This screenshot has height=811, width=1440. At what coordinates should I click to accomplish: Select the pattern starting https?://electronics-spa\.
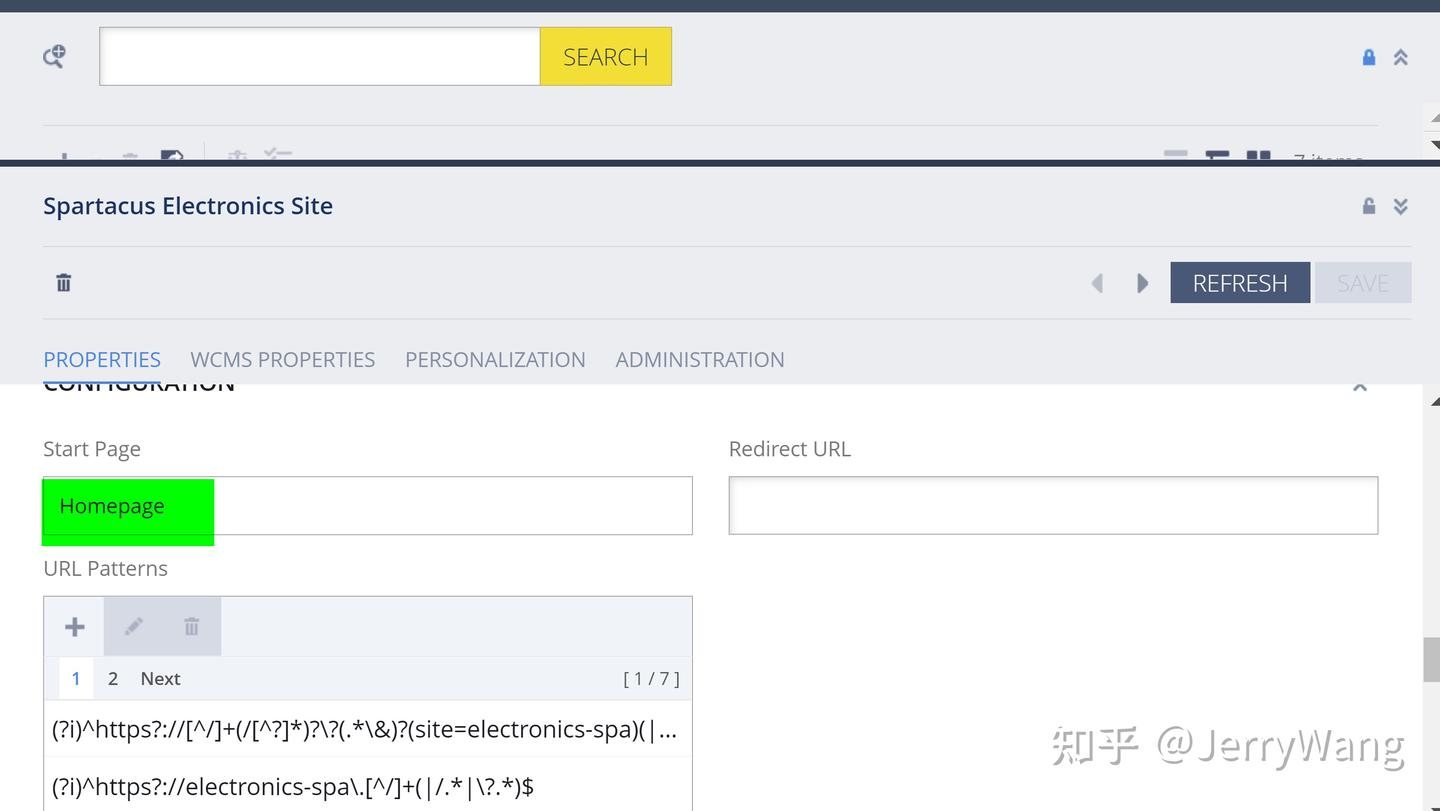point(368,786)
